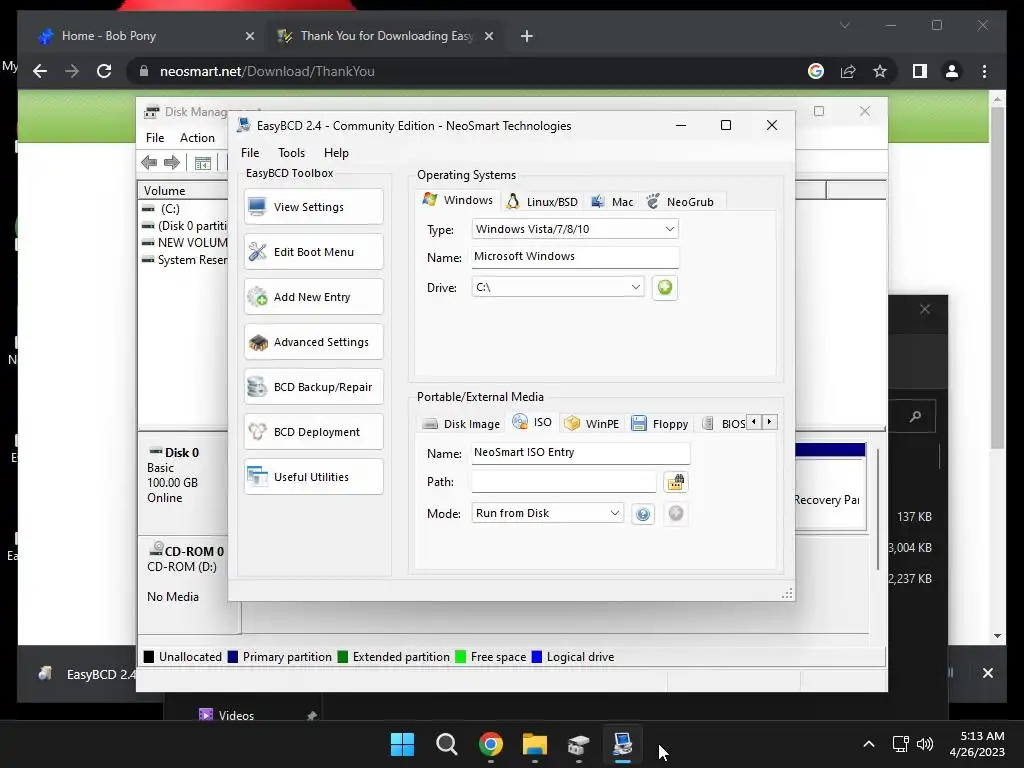Click Disk Management back arrow icon
The width and height of the screenshot is (1024, 768).
tap(149, 163)
